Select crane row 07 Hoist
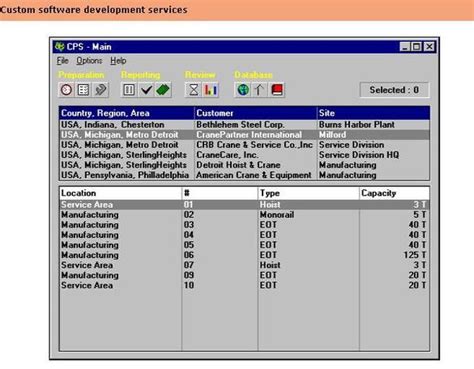474x369 pixels. point(245,265)
